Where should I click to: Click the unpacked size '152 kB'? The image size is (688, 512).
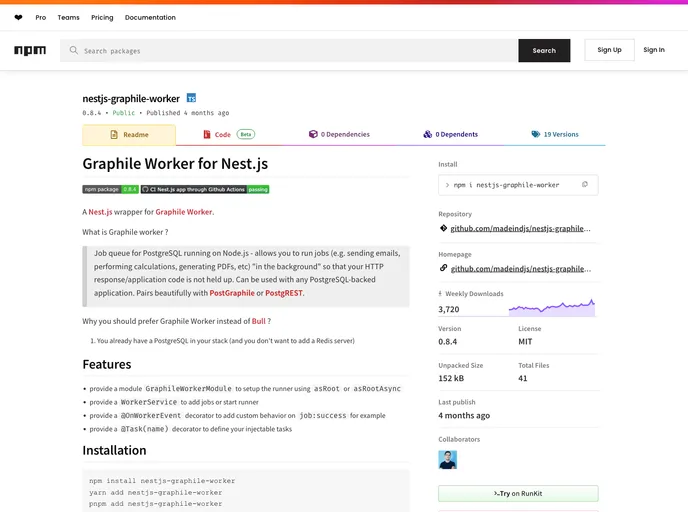(451, 378)
